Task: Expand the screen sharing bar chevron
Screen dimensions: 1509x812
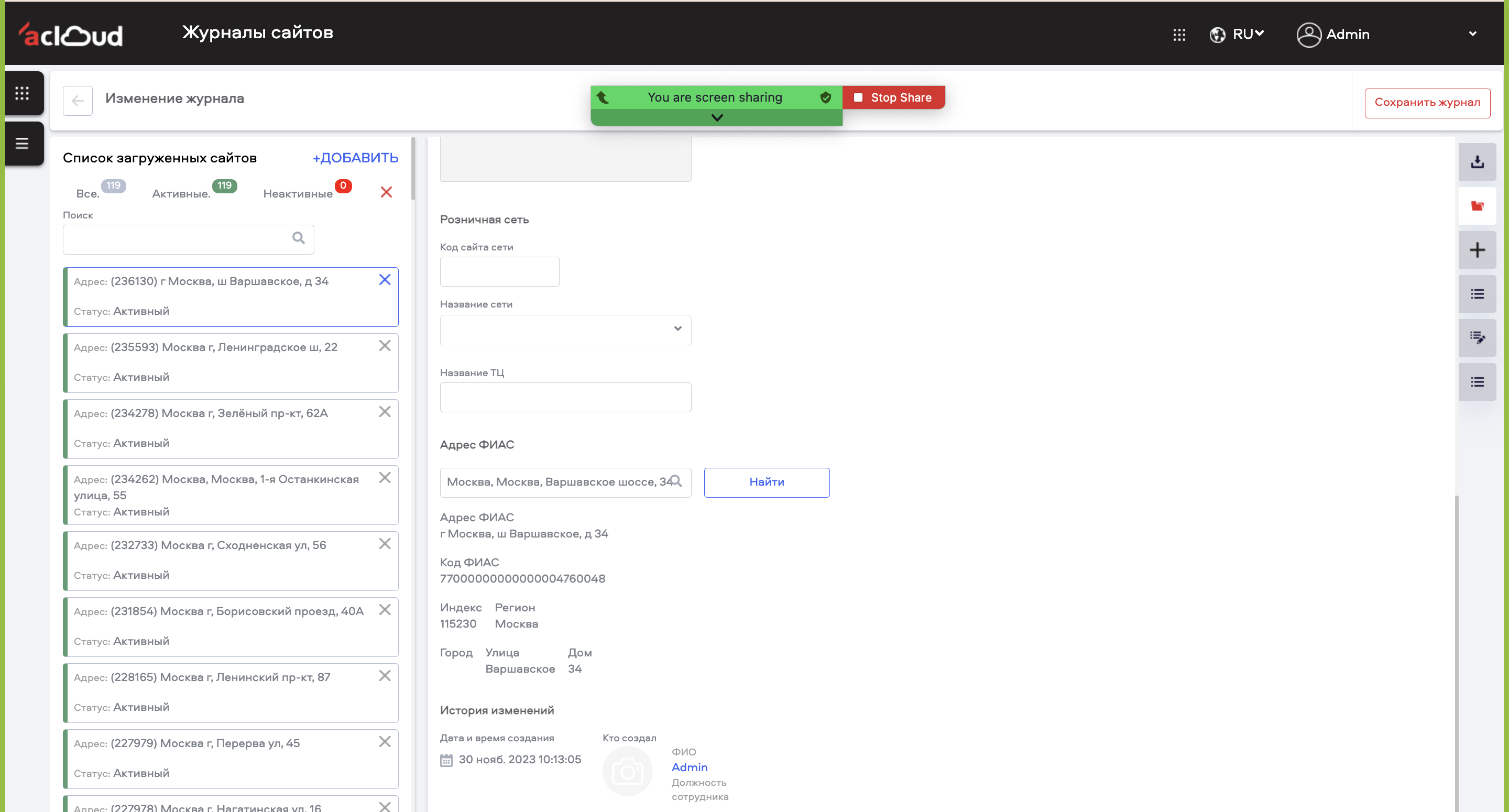Action: (716, 118)
